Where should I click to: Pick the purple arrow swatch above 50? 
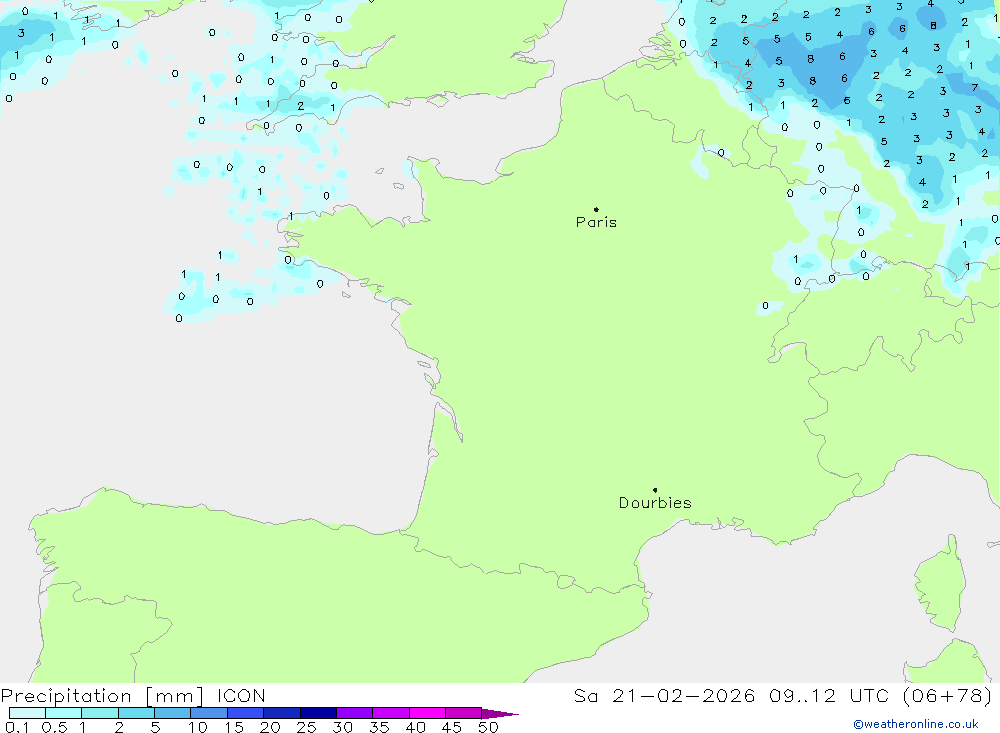pyautogui.click(x=499, y=714)
